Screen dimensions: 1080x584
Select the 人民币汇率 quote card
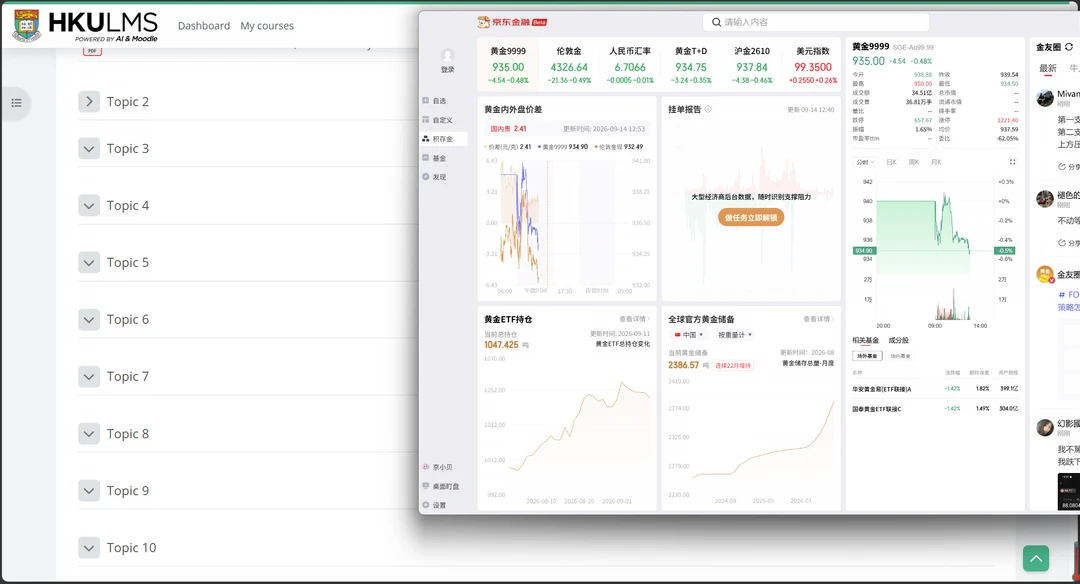coord(630,65)
